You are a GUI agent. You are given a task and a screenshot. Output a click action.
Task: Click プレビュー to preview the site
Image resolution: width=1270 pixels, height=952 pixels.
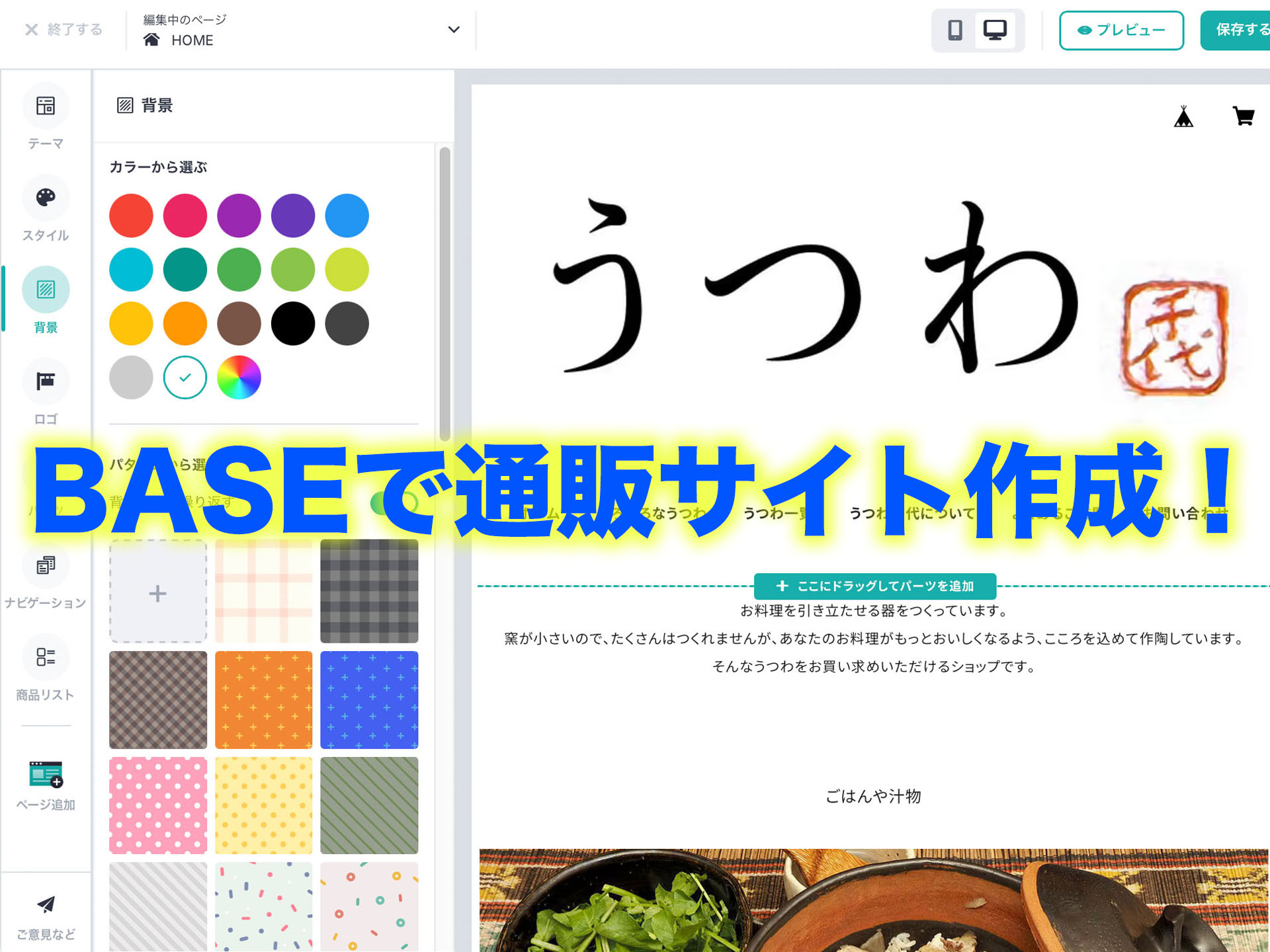pyautogui.click(x=1121, y=30)
